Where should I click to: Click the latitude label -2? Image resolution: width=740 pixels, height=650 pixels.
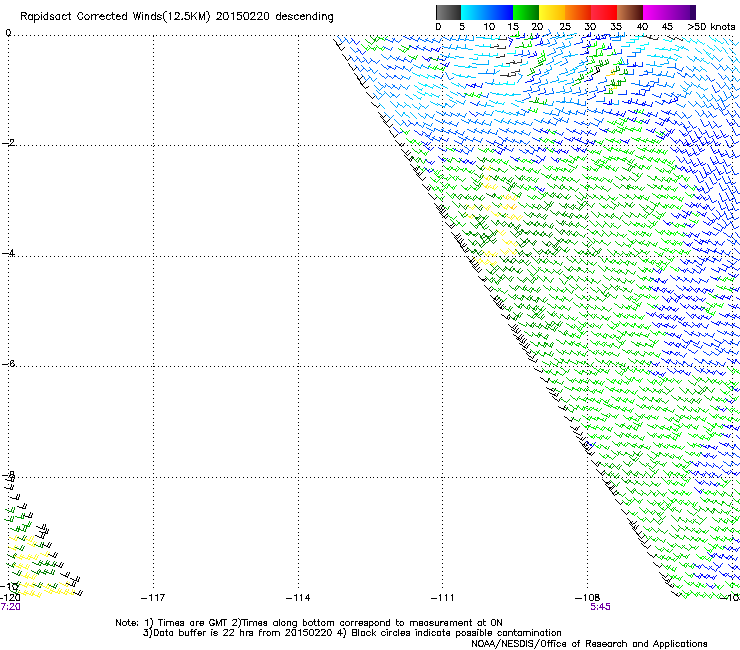pos(8,143)
